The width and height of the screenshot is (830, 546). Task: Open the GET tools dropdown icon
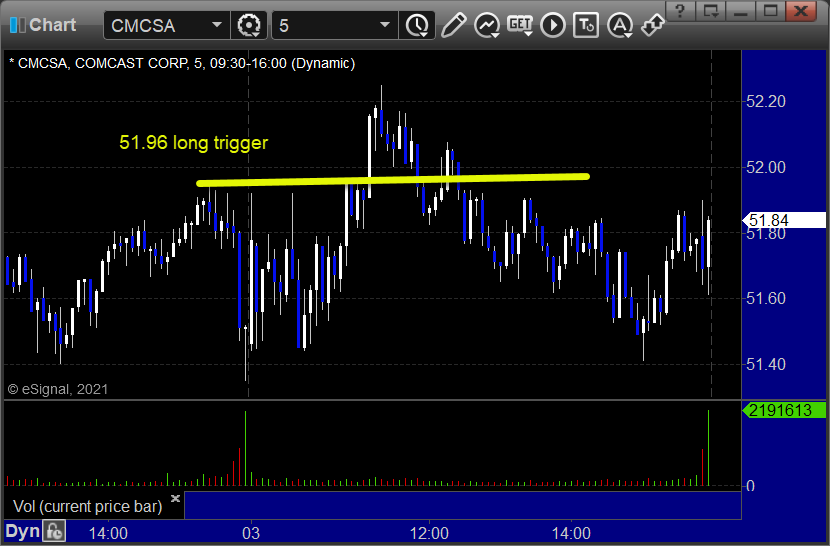point(520,25)
